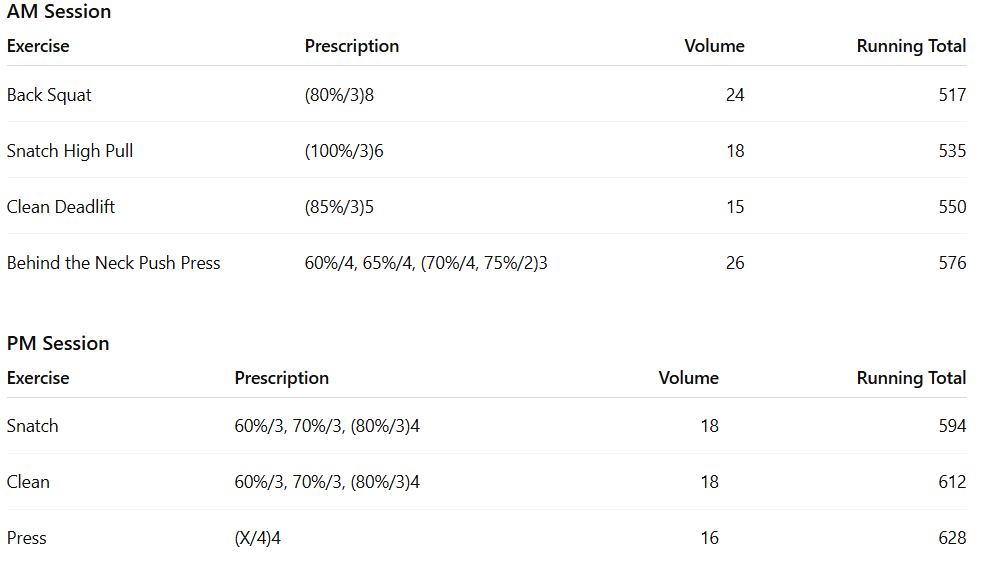Viewport: 988px width, 563px height.
Task: Select the running total value 594
Action: (x=952, y=426)
